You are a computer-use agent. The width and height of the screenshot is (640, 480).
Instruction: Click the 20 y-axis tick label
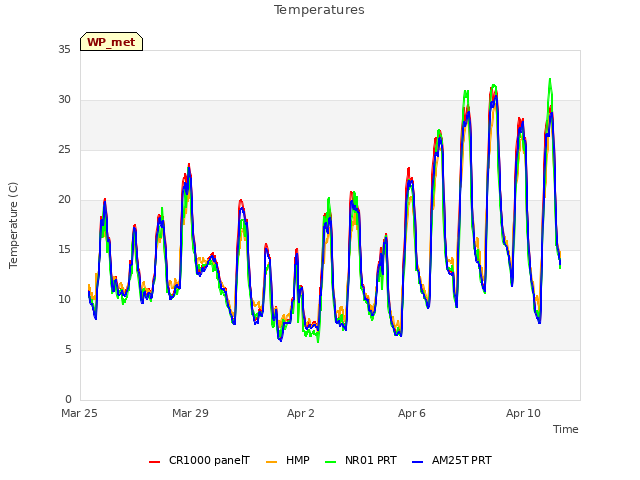coord(64,200)
